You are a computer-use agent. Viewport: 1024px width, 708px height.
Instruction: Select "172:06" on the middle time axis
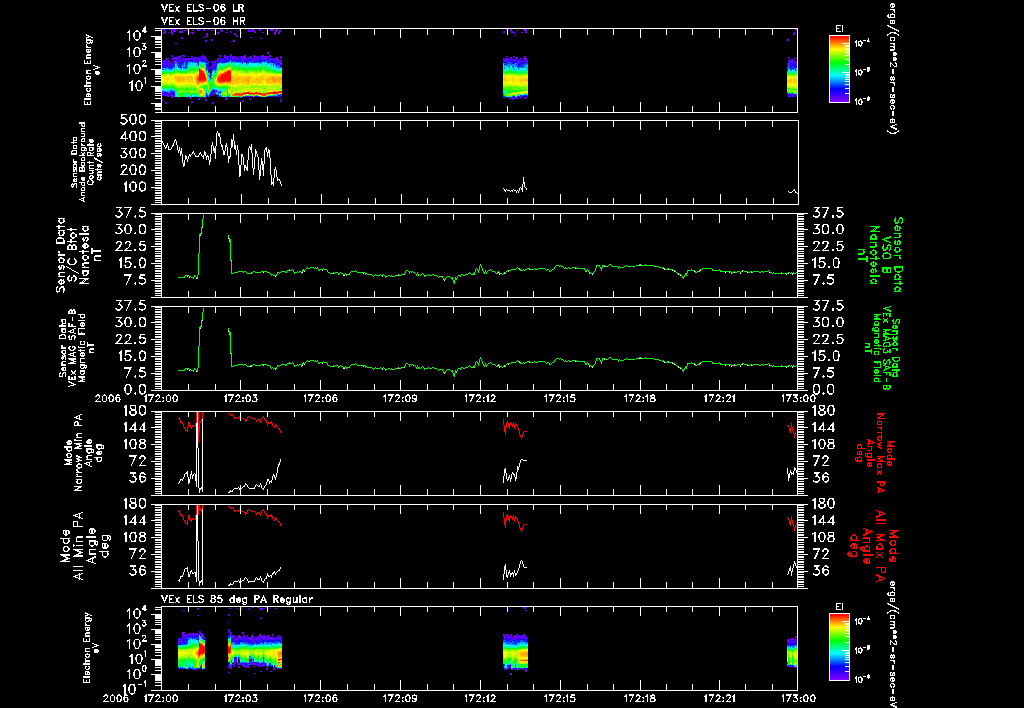321,398
